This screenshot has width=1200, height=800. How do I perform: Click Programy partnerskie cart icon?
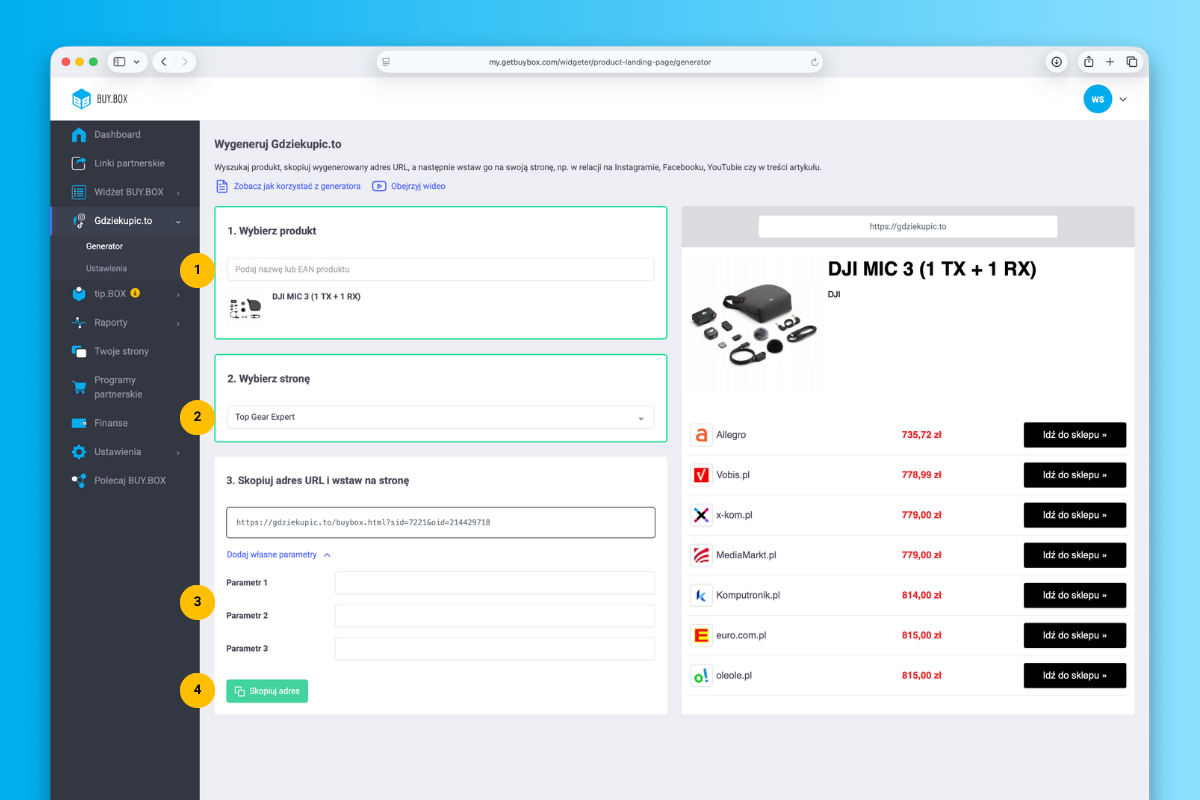(x=79, y=386)
